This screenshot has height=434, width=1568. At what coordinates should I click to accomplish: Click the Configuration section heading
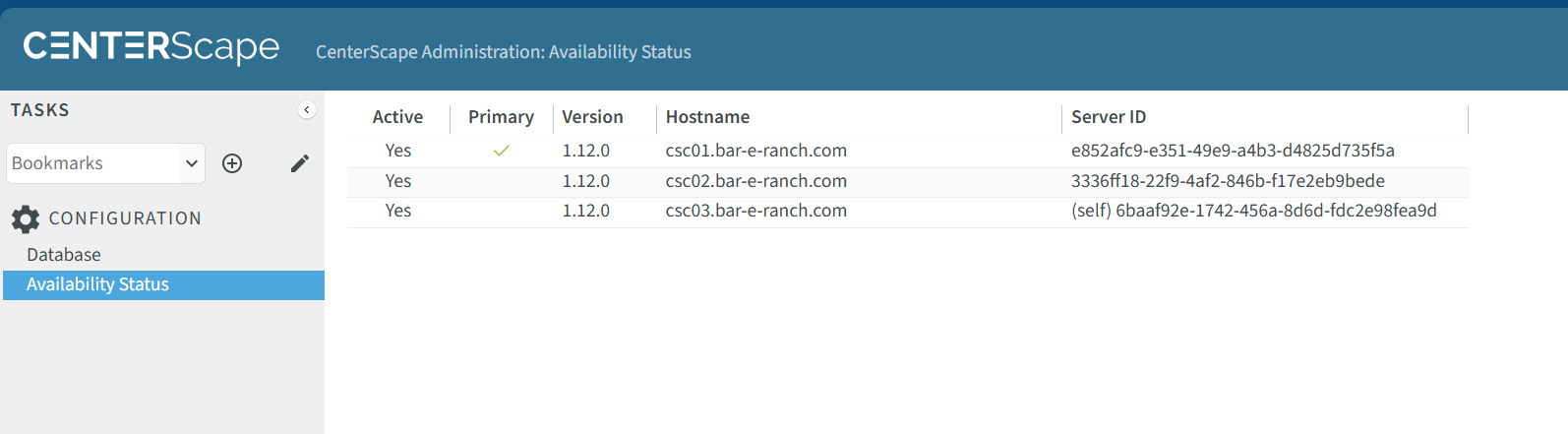click(125, 218)
